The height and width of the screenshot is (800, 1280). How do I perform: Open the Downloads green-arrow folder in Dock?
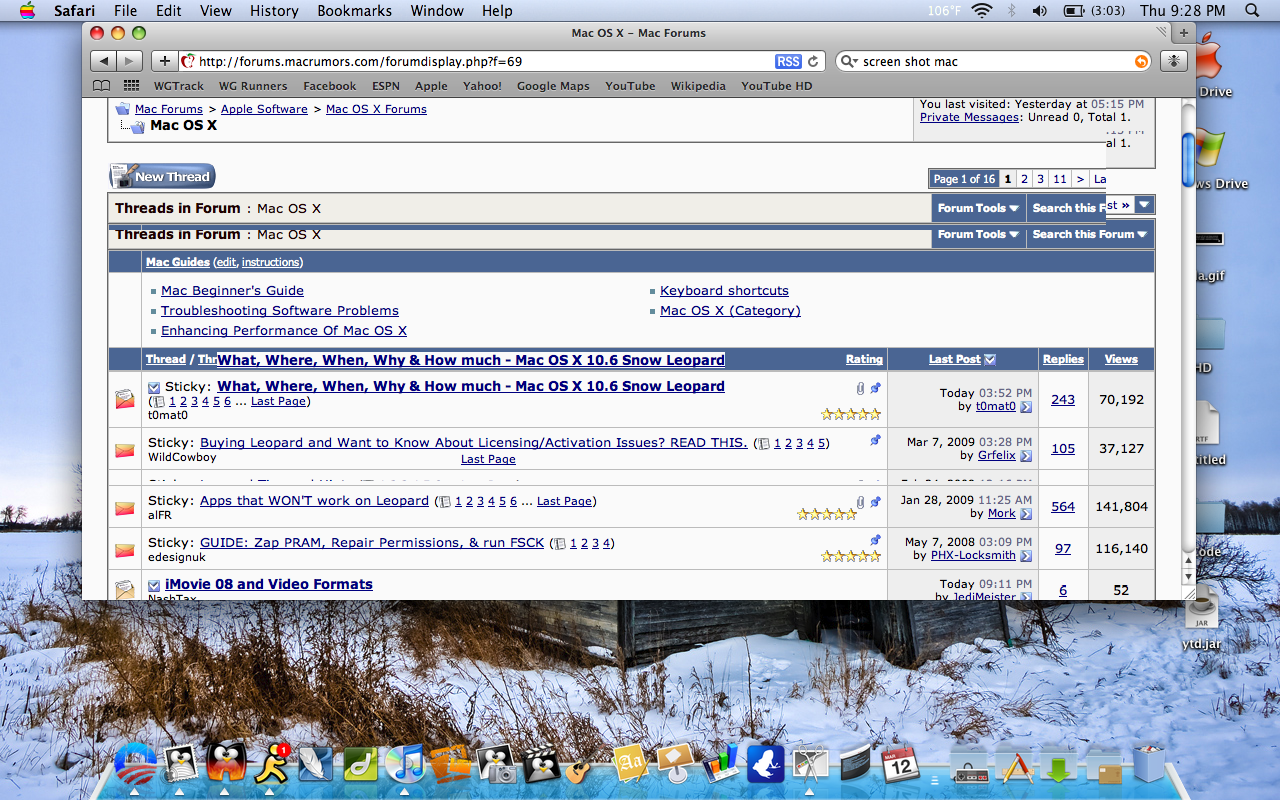pos(1059,767)
